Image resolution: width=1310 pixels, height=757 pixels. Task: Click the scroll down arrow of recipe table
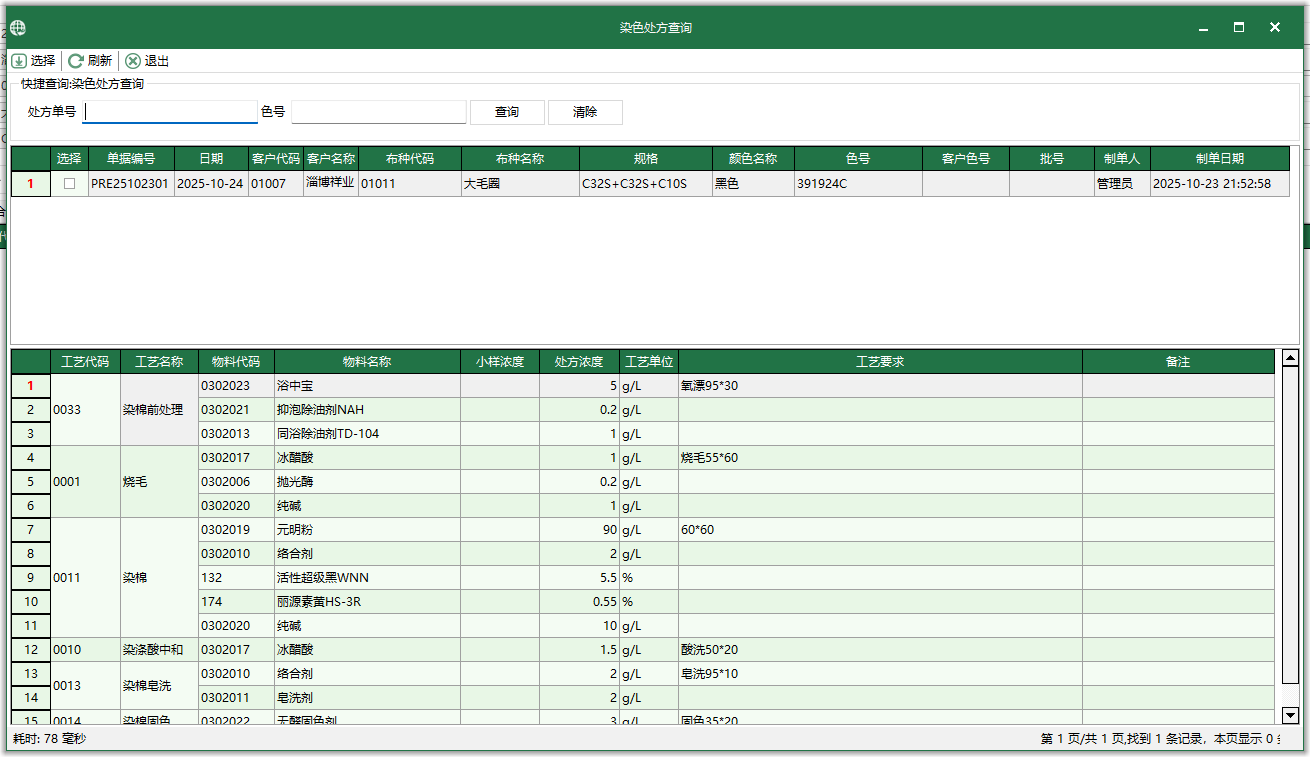point(1289,715)
